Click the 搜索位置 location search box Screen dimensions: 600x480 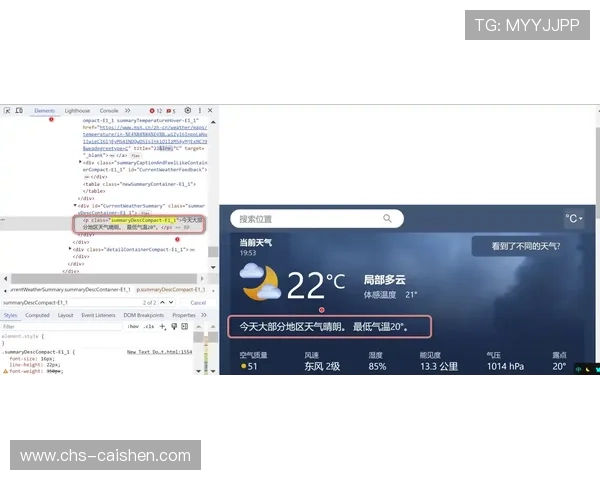[317, 219]
